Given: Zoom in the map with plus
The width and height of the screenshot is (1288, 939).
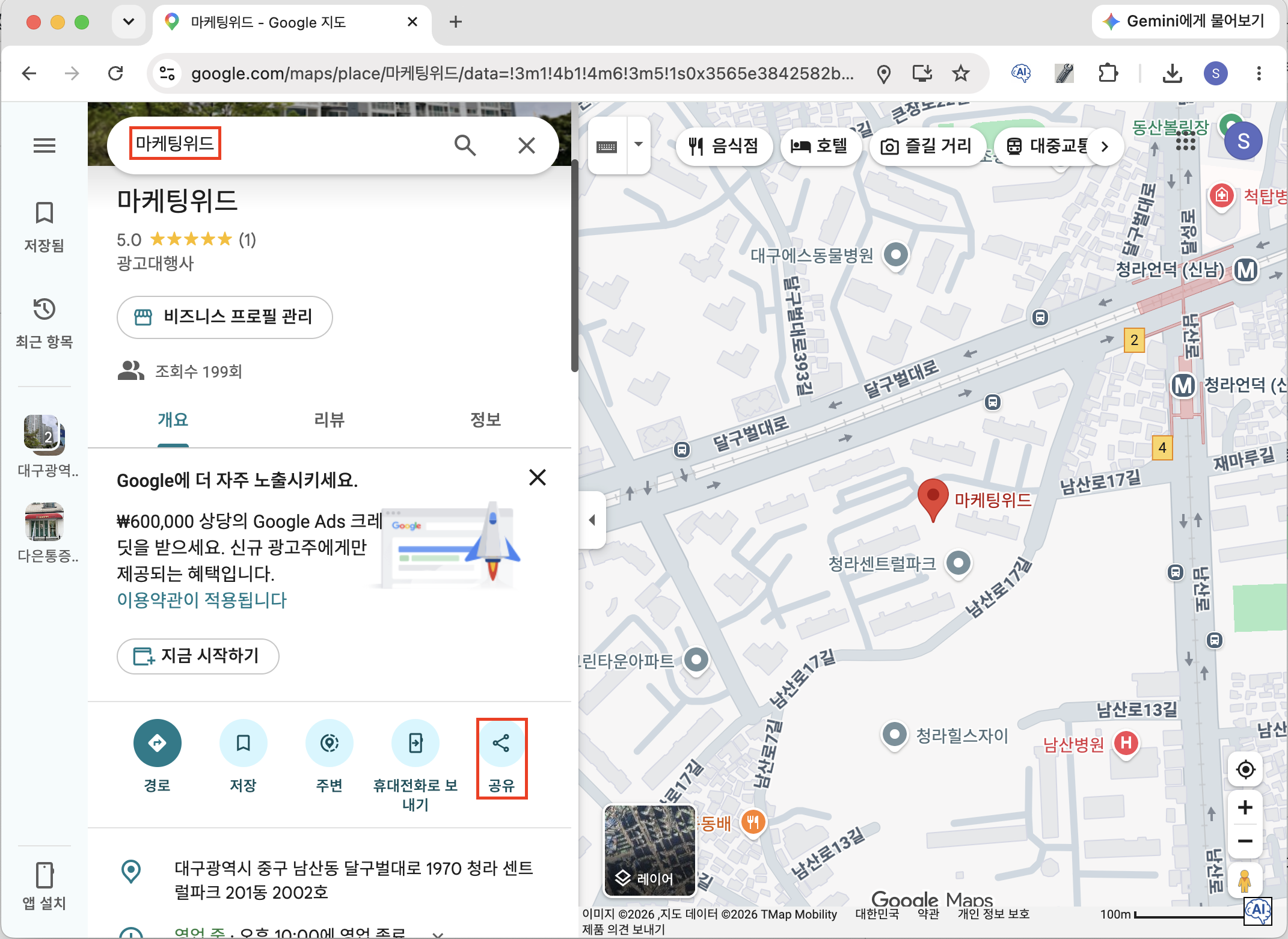Looking at the screenshot, I should pos(1245,807).
